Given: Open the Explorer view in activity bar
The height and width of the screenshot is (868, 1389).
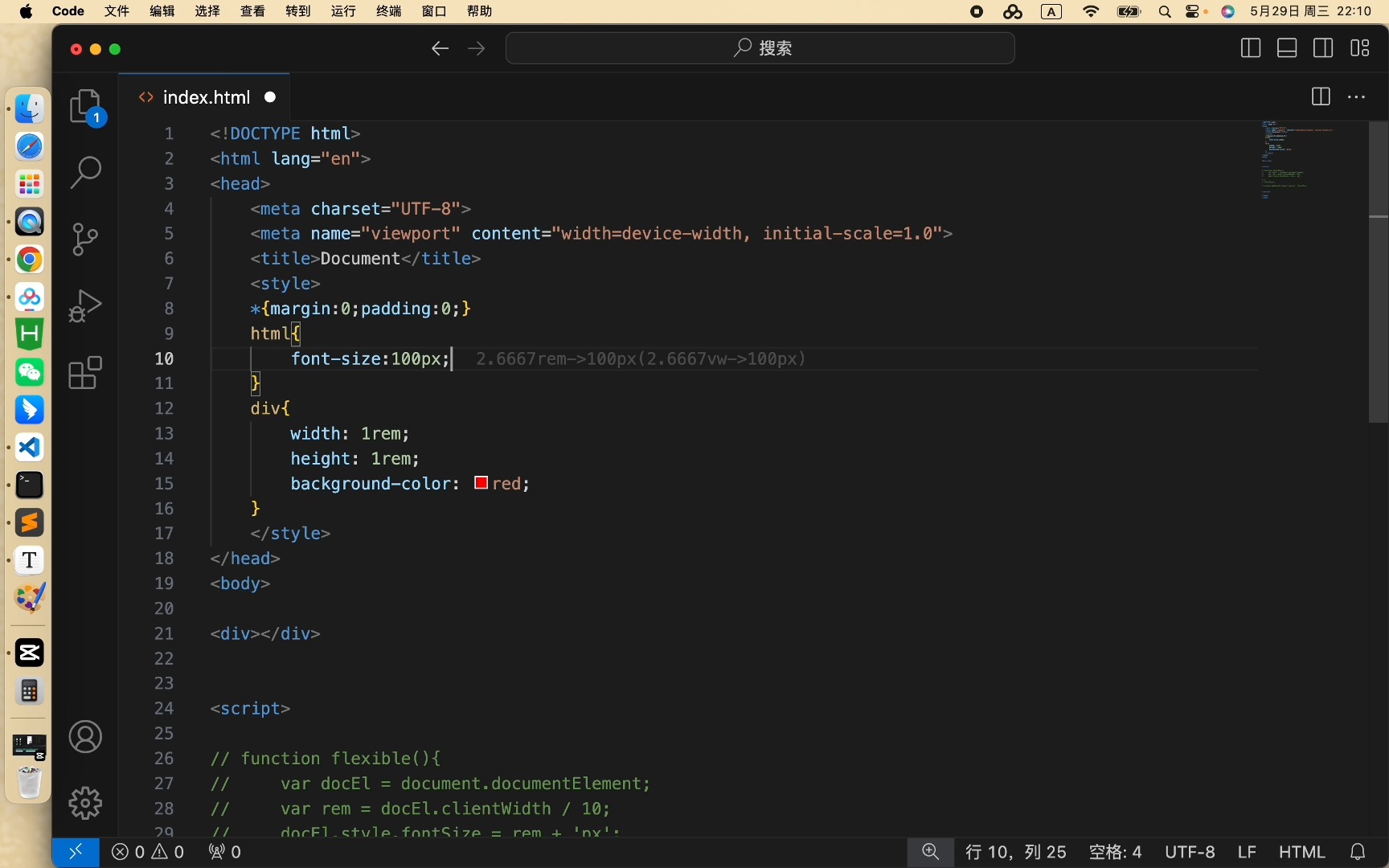Looking at the screenshot, I should (x=86, y=107).
